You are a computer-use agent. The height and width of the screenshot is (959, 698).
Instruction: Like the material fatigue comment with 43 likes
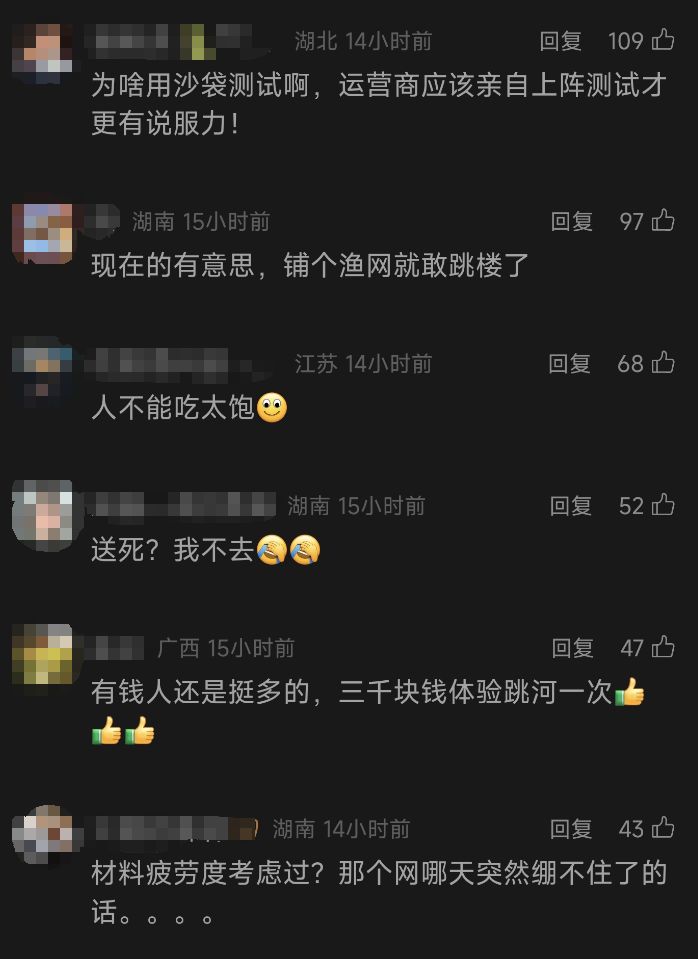663,828
